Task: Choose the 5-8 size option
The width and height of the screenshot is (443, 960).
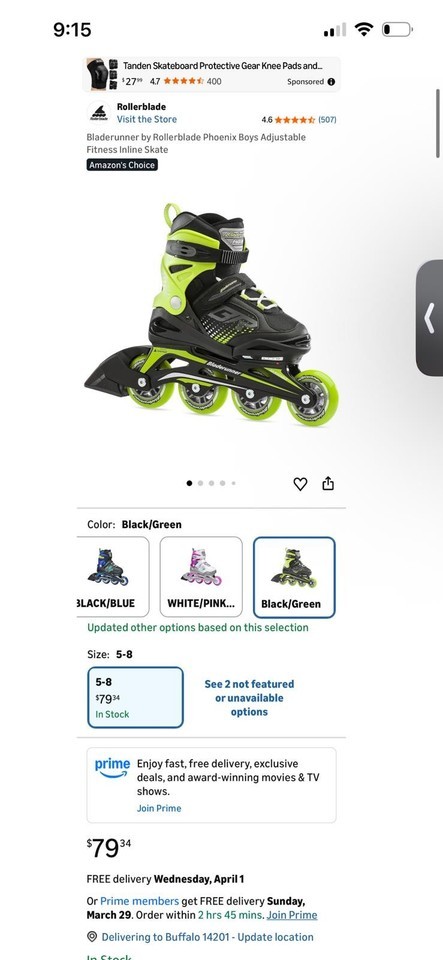Action: point(135,697)
